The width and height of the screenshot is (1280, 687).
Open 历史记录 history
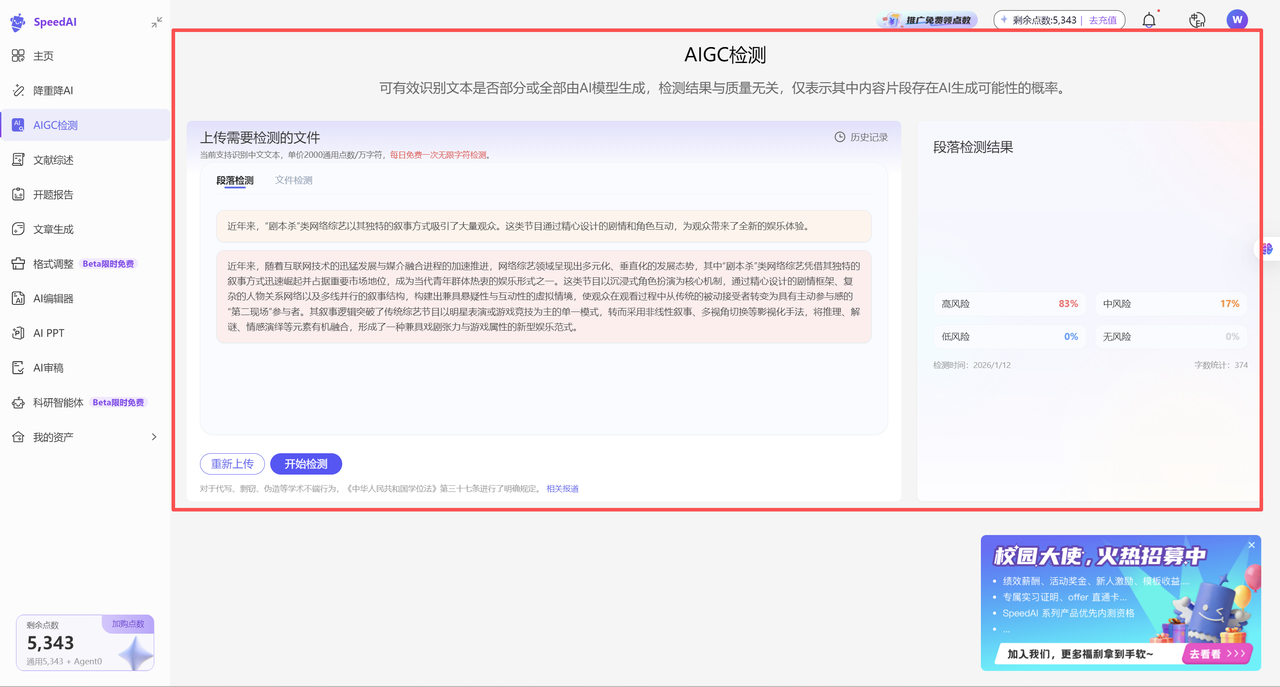tap(869, 137)
